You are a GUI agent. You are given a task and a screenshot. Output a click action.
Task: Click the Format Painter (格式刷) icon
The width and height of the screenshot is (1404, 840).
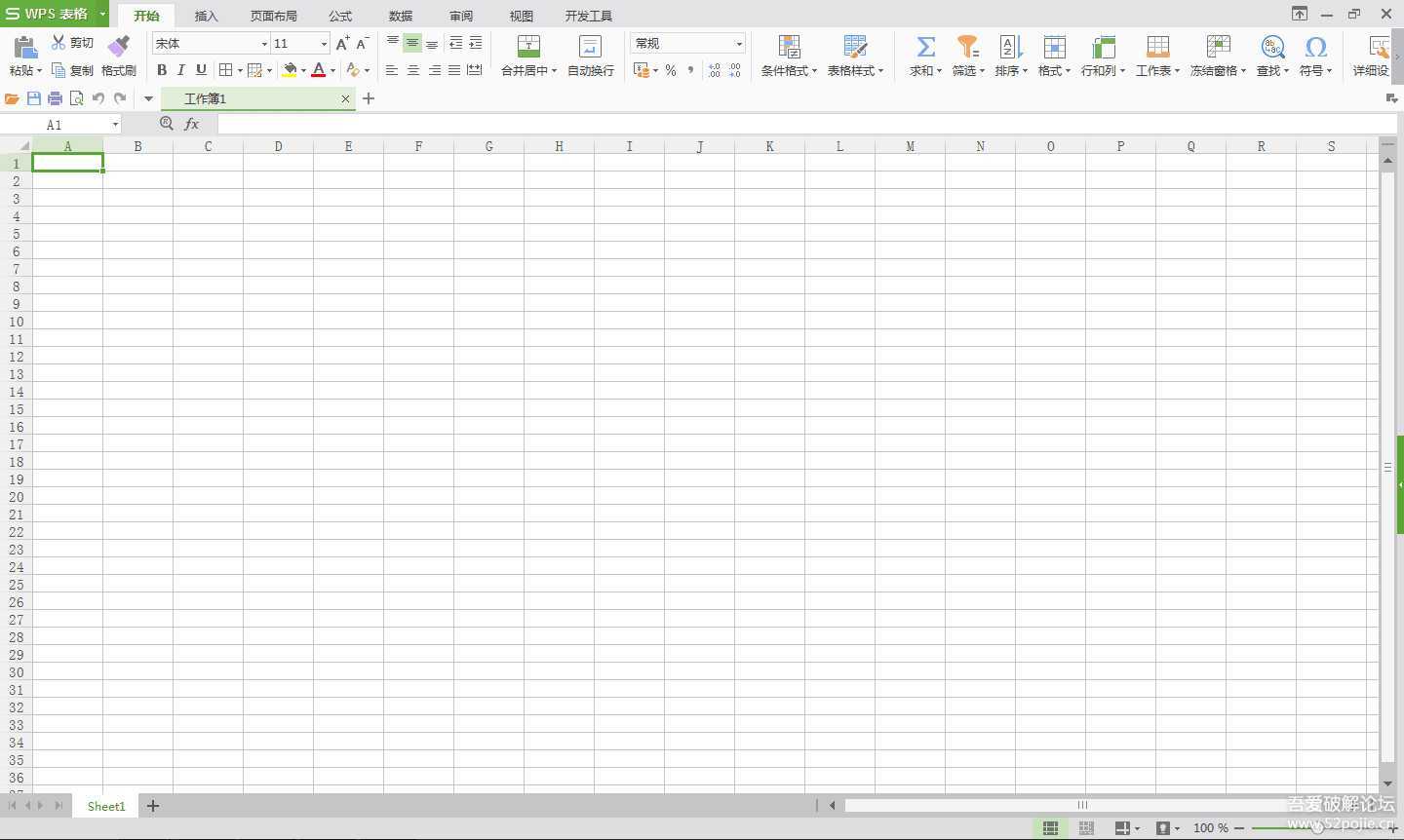coord(119,47)
